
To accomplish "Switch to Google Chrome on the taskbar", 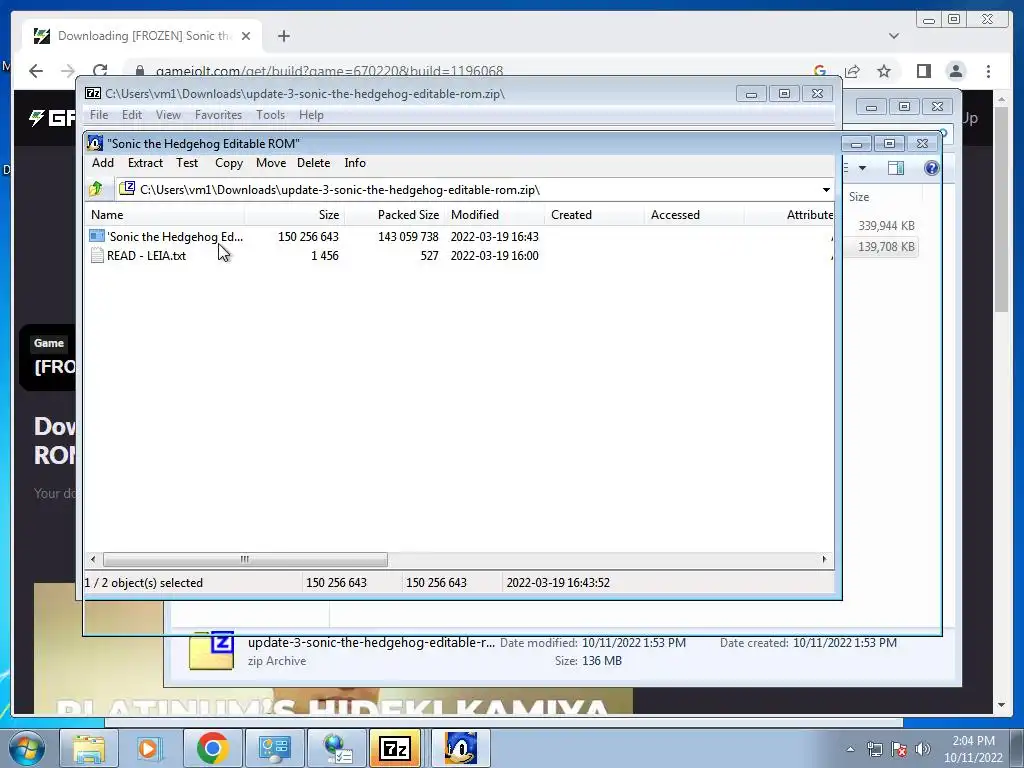I will pyautogui.click(x=212, y=748).
